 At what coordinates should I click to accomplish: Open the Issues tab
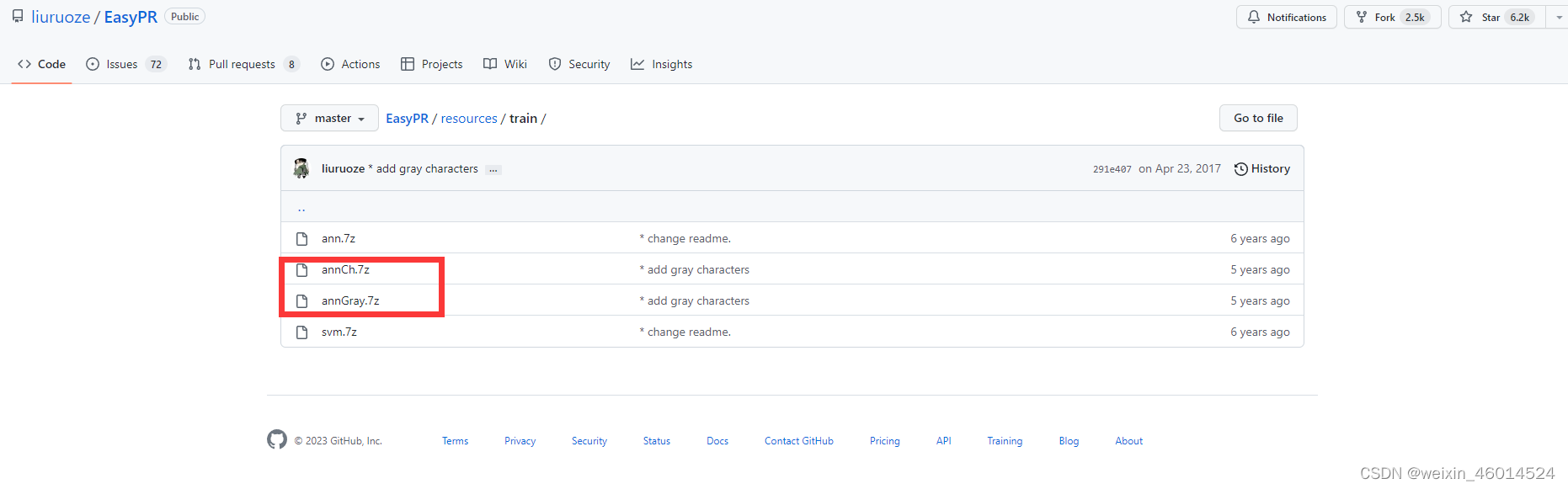point(126,64)
